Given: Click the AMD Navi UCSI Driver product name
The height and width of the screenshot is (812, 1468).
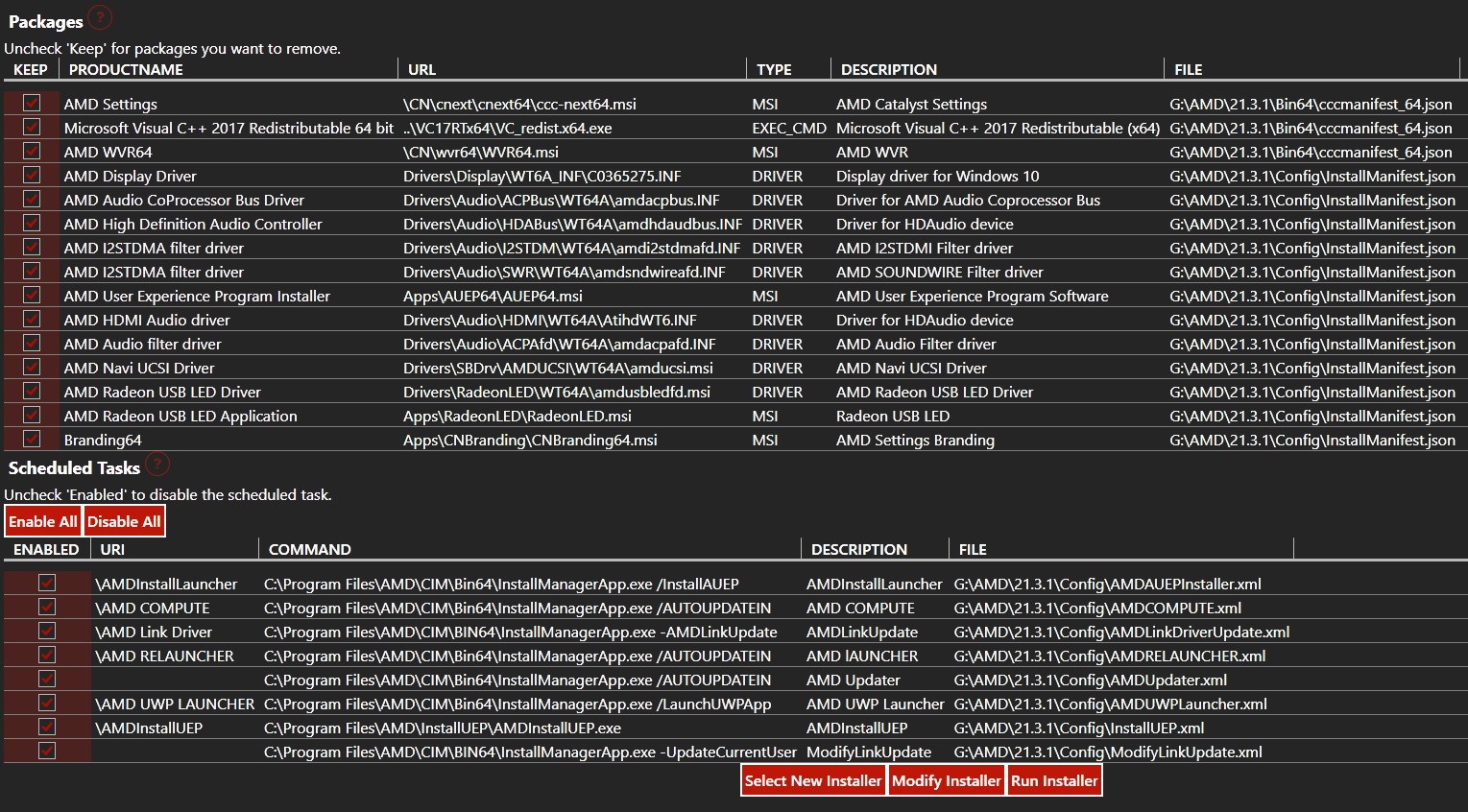Looking at the screenshot, I should pyautogui.click(x=139, y=368).
